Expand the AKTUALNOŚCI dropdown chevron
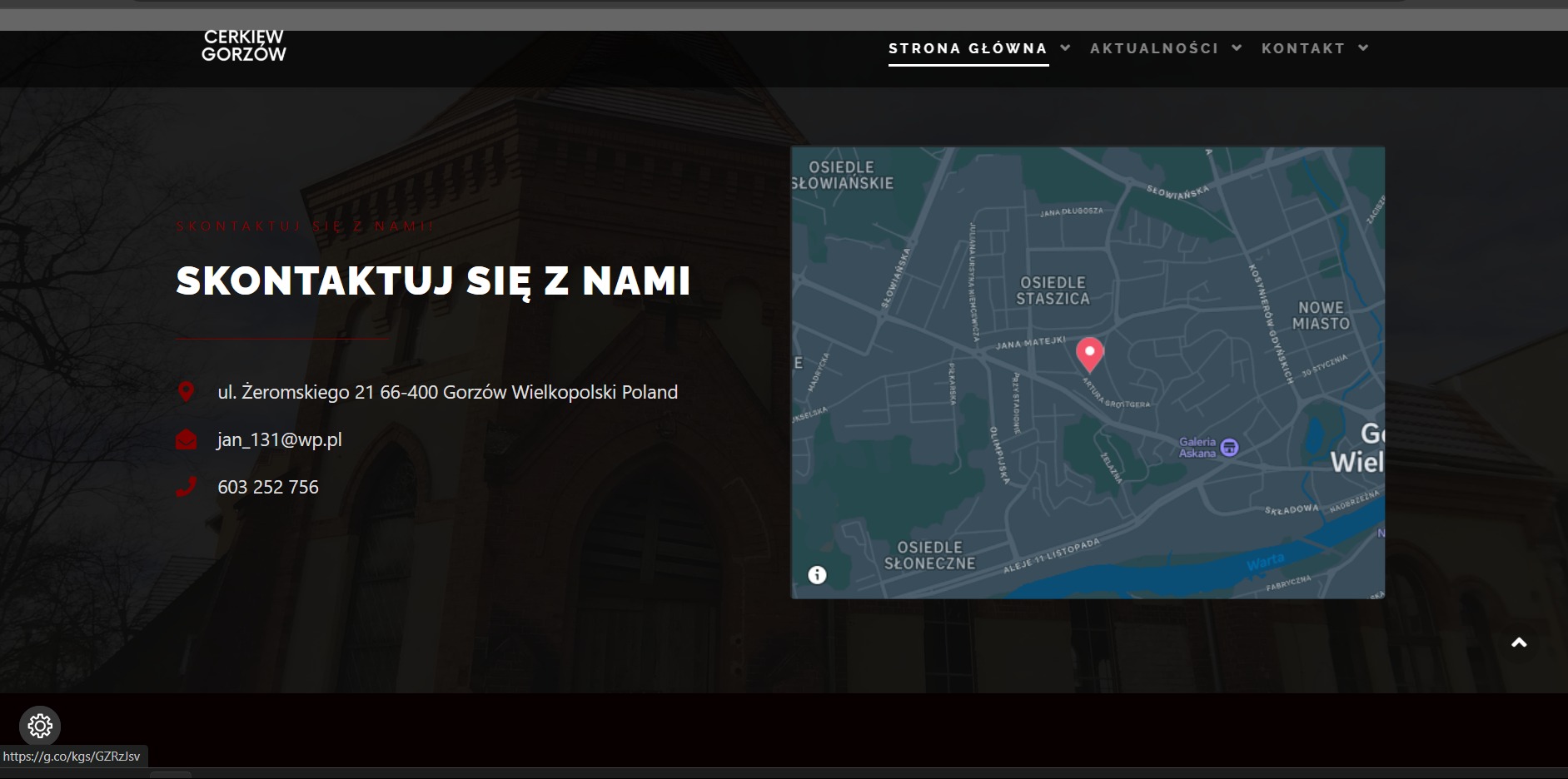This screenshot has height=779, width=1568. (1236, 47)
